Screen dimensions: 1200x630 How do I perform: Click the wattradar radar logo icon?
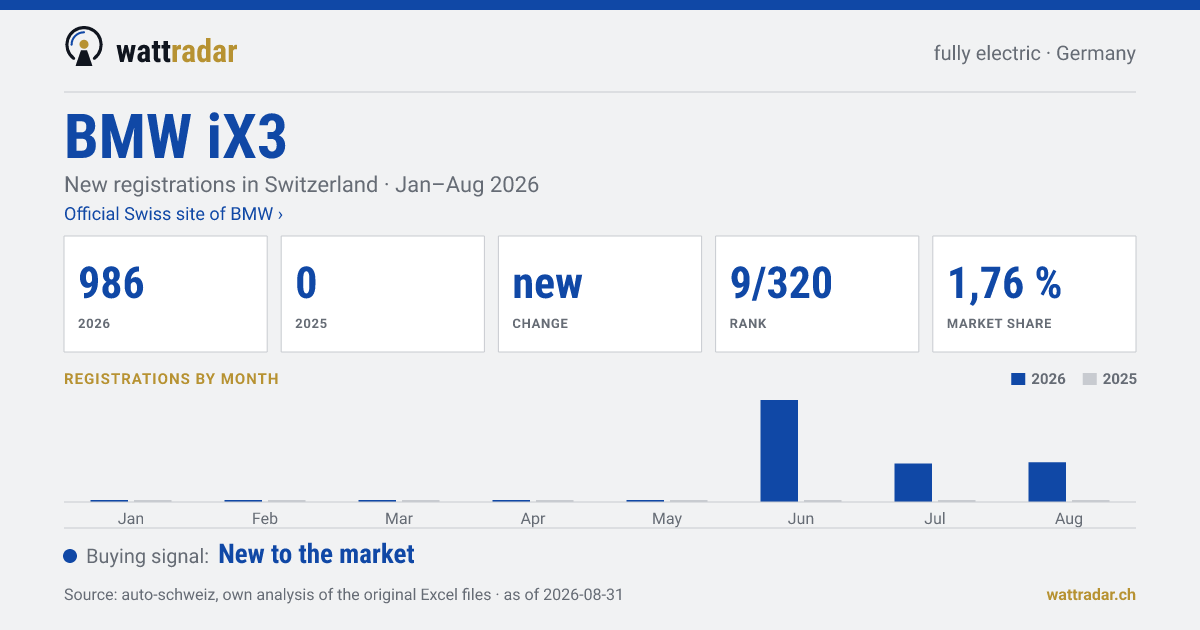click(83, 47)
